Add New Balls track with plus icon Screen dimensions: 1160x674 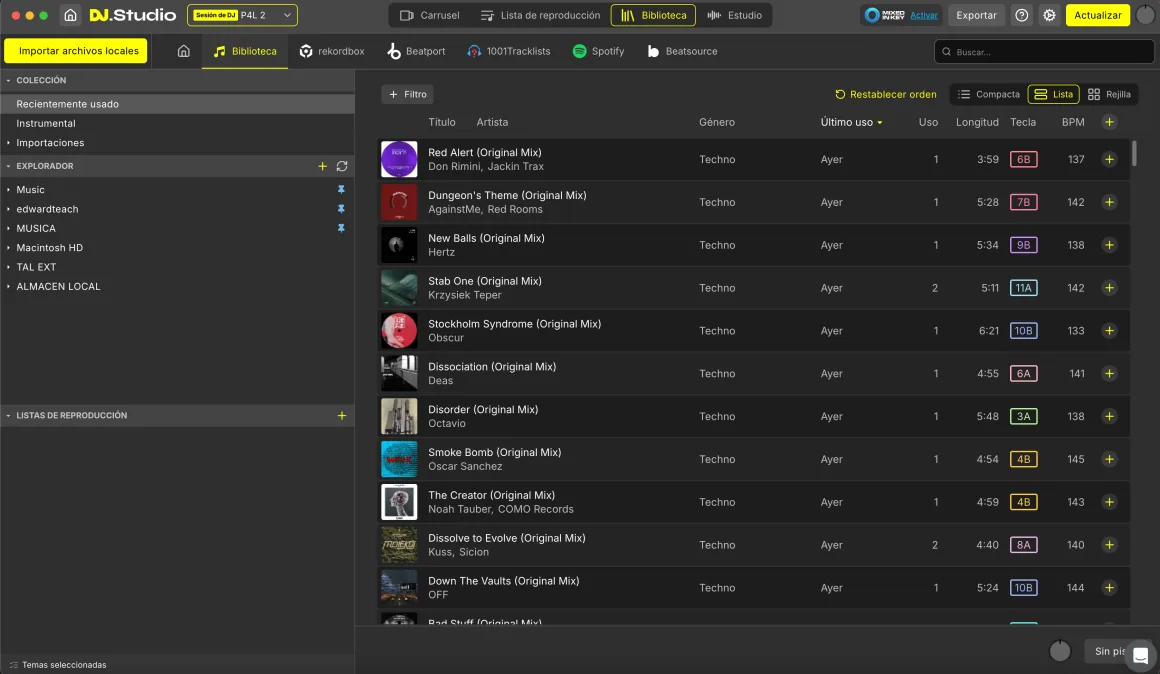tap(1109, 245)
